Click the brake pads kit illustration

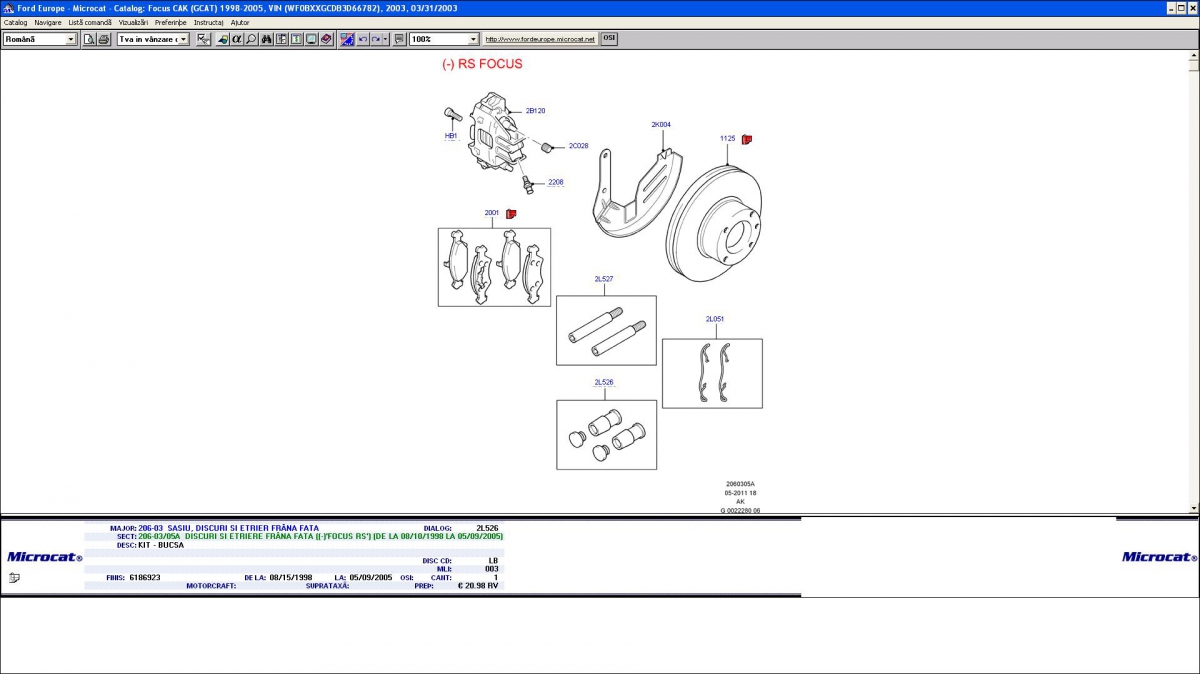pos(494,267)
